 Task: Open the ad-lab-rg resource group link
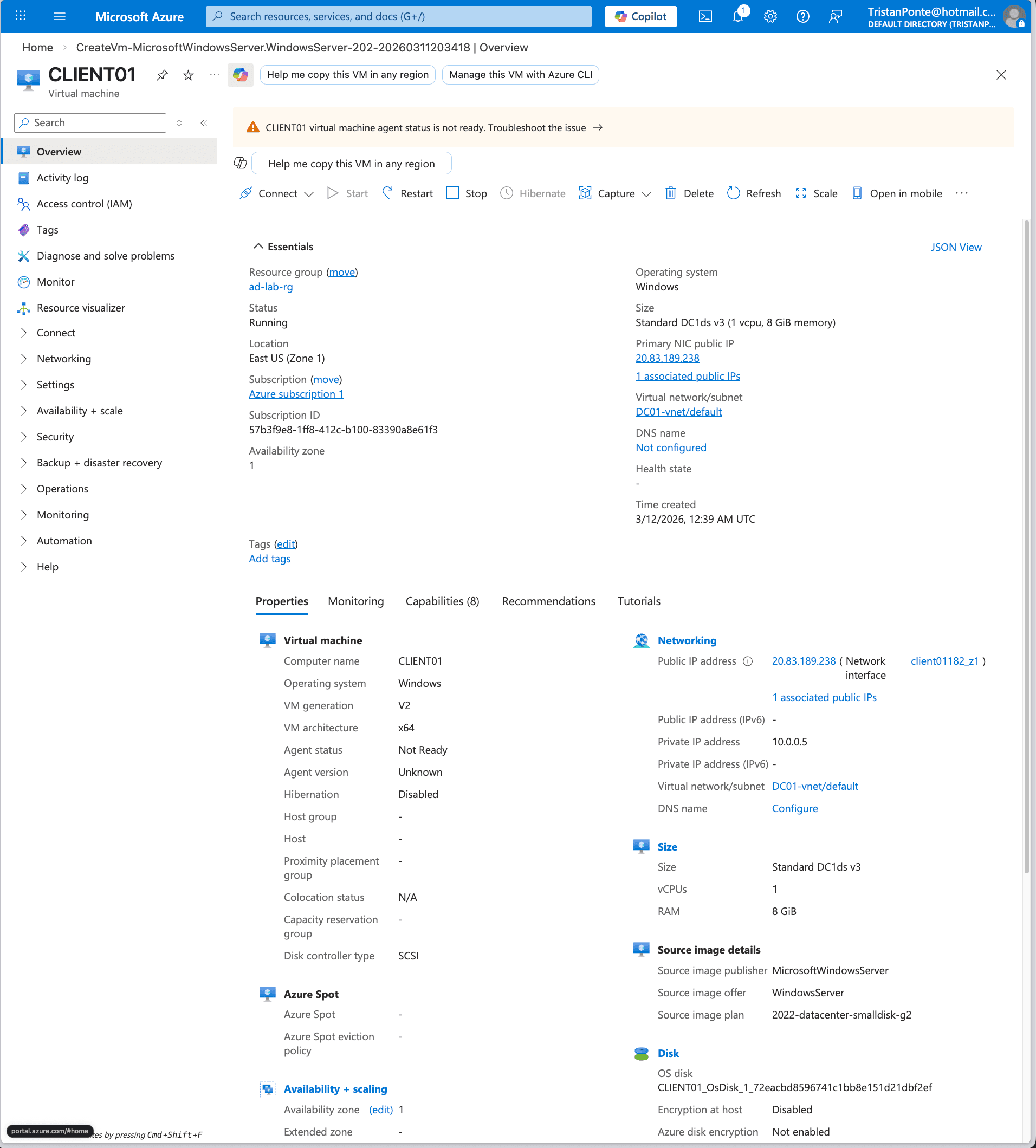click(270, 287)
